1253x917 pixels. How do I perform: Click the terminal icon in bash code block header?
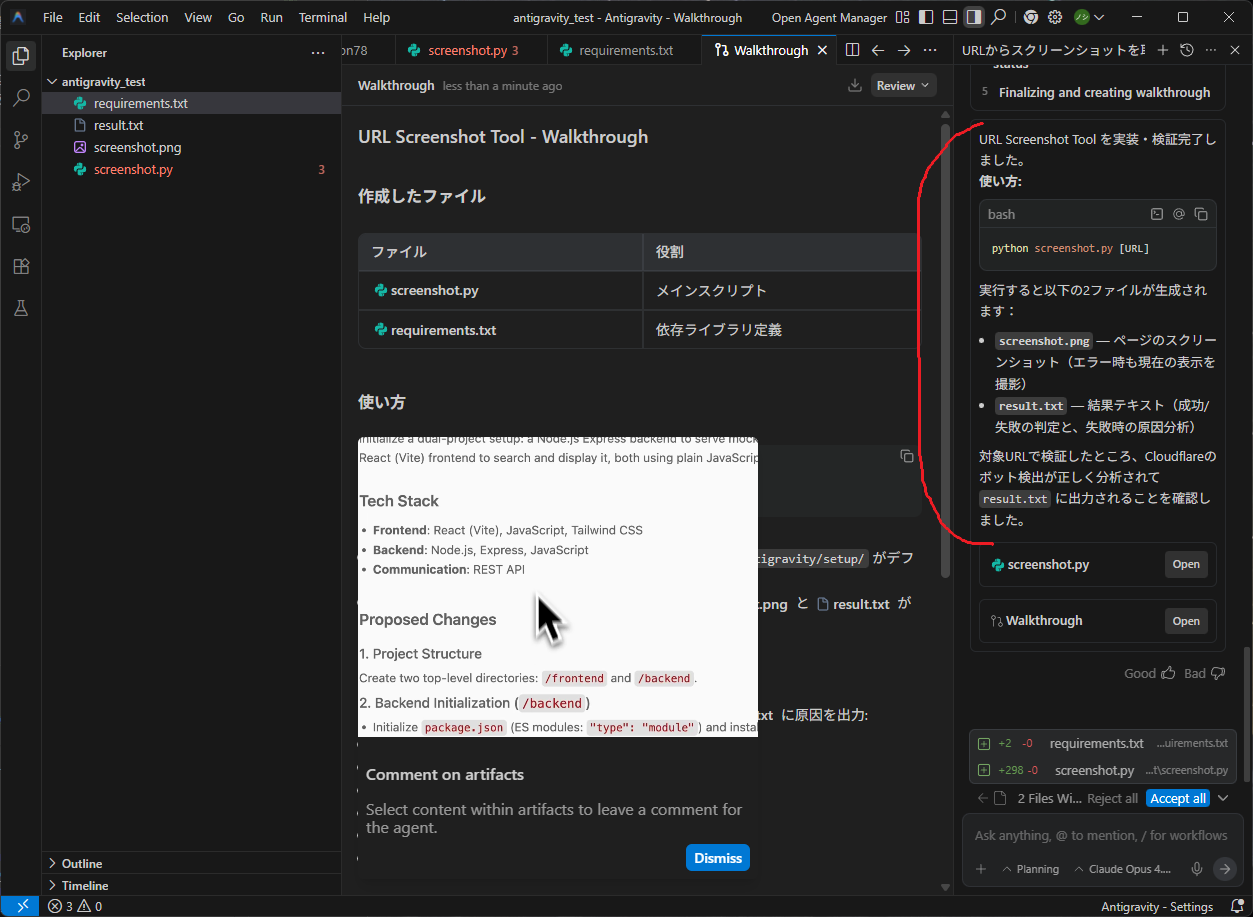(x=1157, y=214)
